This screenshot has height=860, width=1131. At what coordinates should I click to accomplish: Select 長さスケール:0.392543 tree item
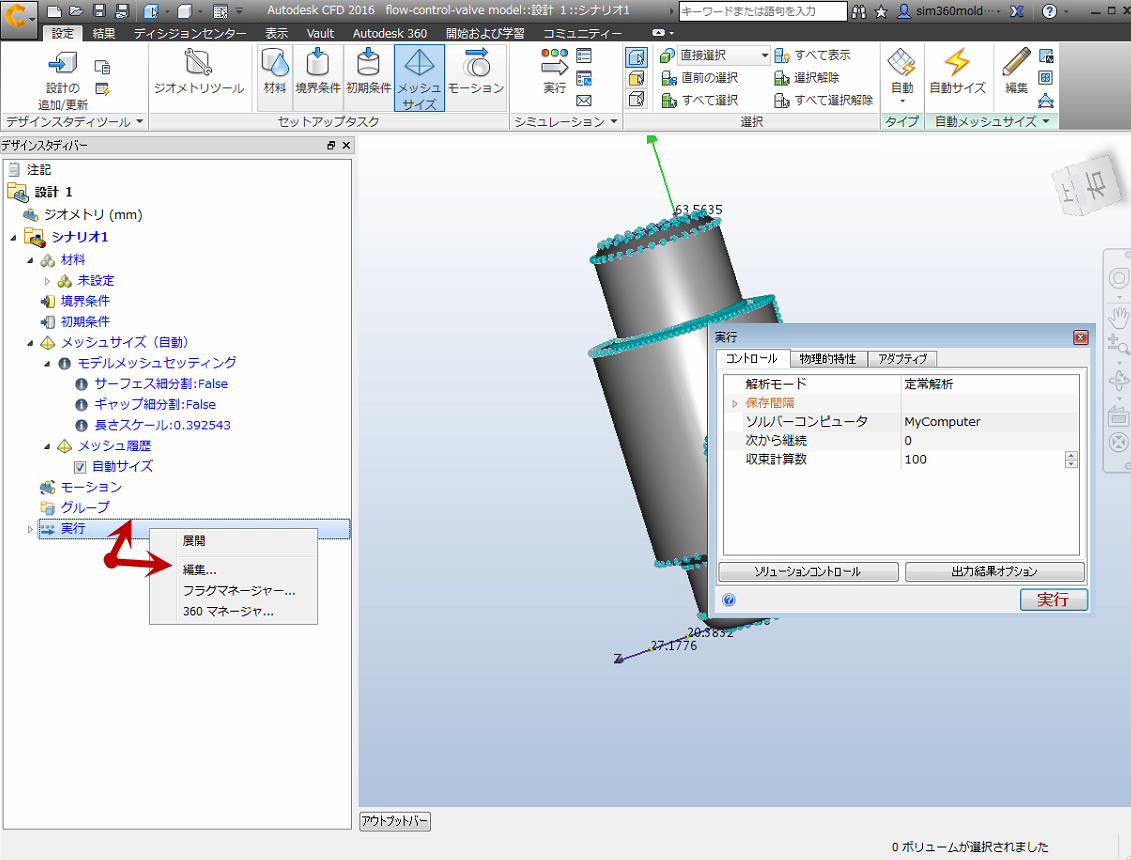coord(162,426)
